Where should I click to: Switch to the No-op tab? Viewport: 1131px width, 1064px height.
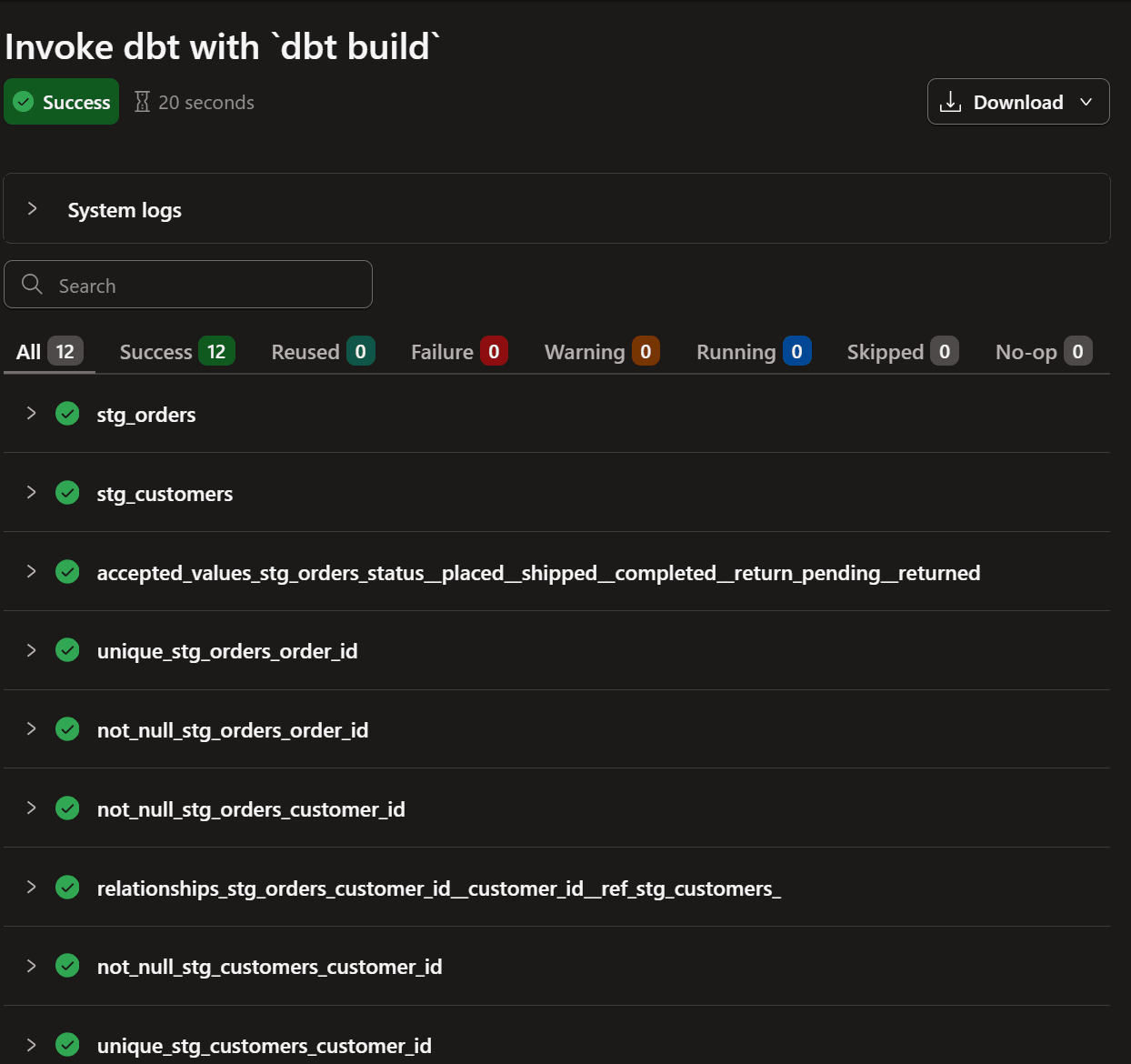(x=1044, y=352)
